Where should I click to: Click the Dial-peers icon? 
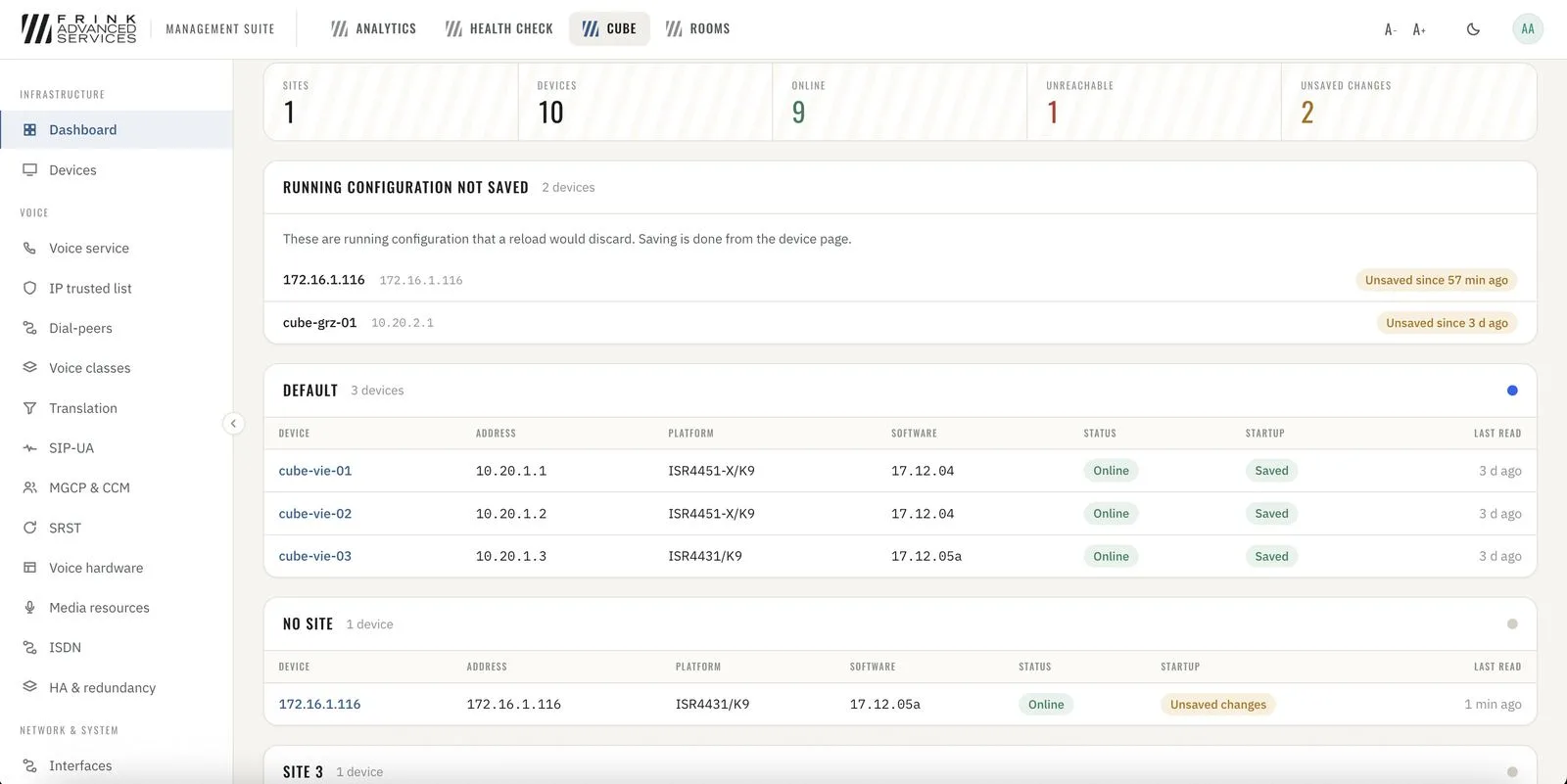[x=29, y=329]
